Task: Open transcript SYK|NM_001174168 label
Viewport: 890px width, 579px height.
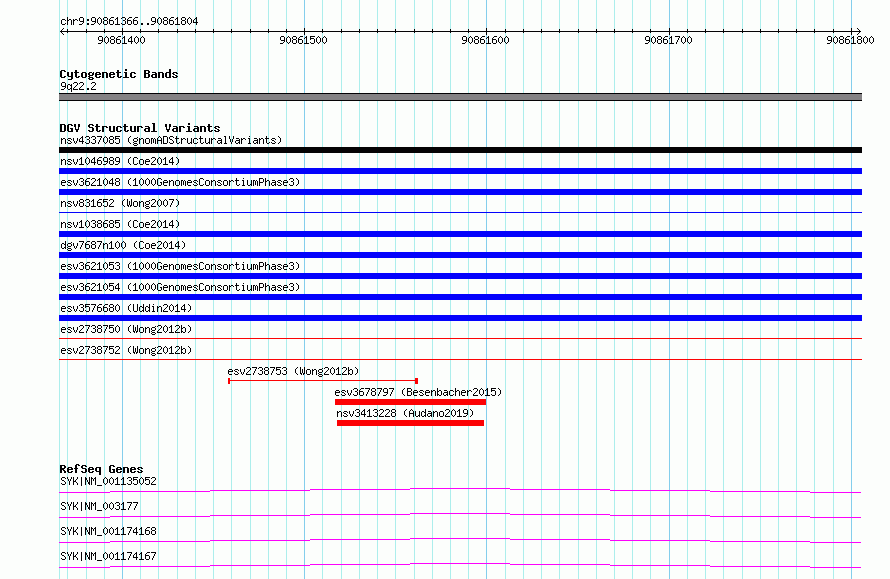Action: coord(108,531)
